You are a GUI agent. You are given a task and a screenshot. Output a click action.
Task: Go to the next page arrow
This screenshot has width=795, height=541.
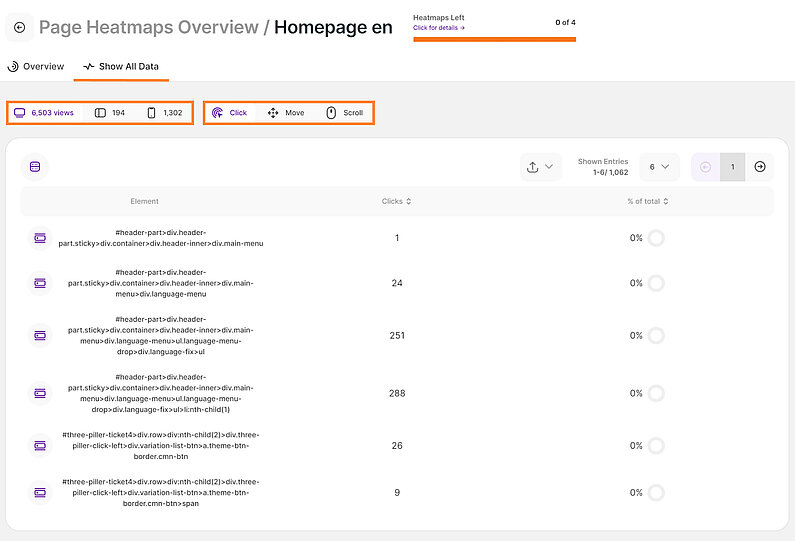coord(760,167)
